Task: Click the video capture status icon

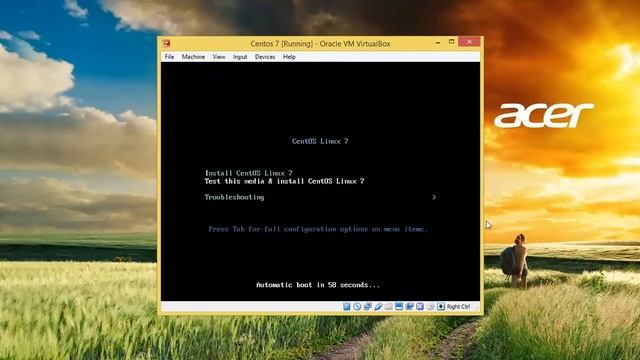Action: click(x=409, y=306)
